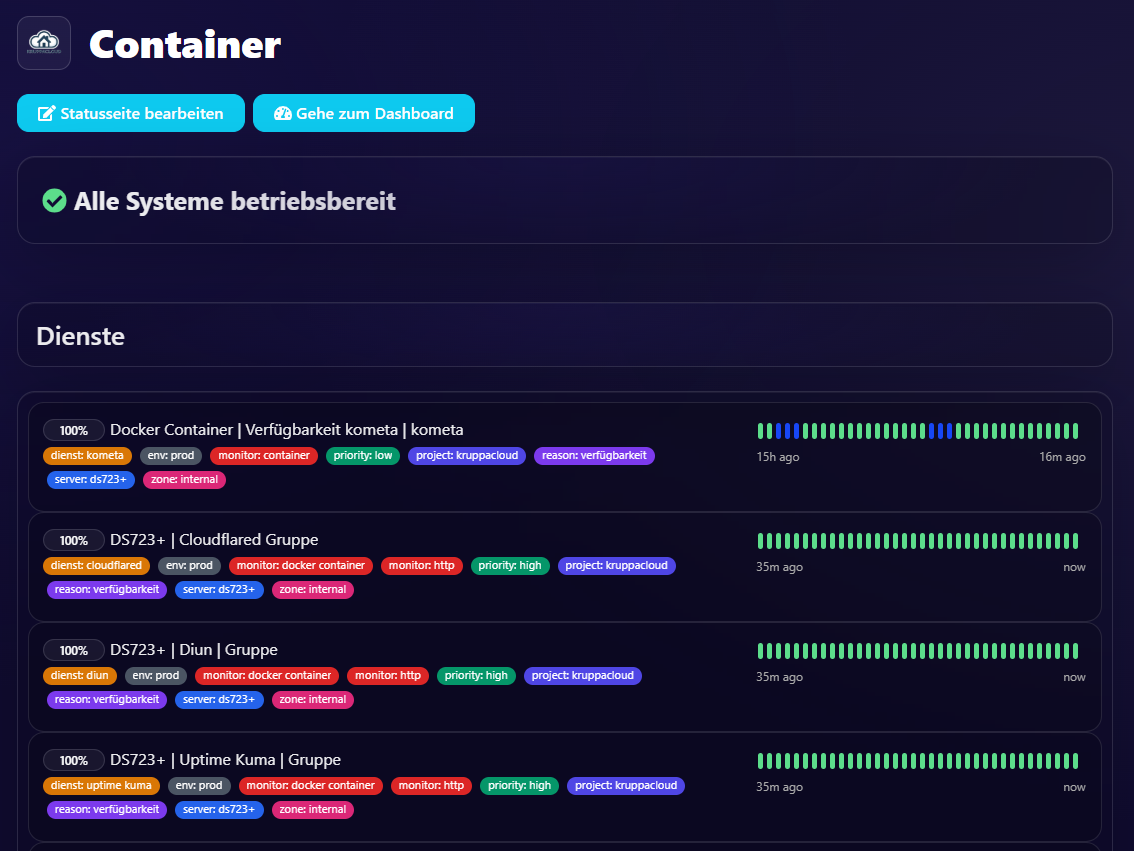Open the dashboard via 'Gehe zum Dashboard'
1134x851 pixels.
[x=363, y=113]
